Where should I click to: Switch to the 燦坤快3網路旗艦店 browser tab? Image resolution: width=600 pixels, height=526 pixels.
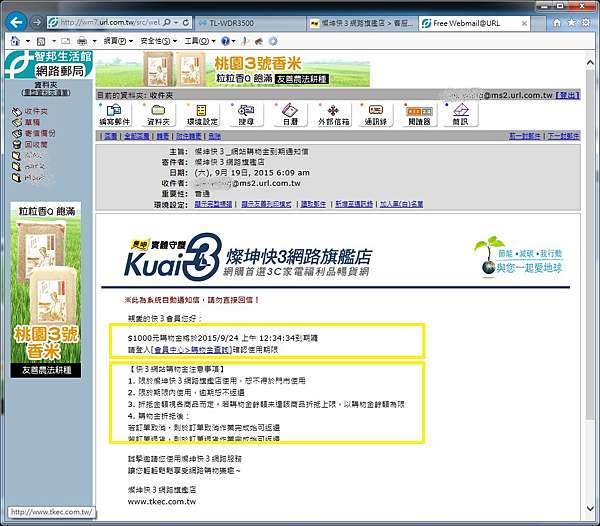pos(362,23)
